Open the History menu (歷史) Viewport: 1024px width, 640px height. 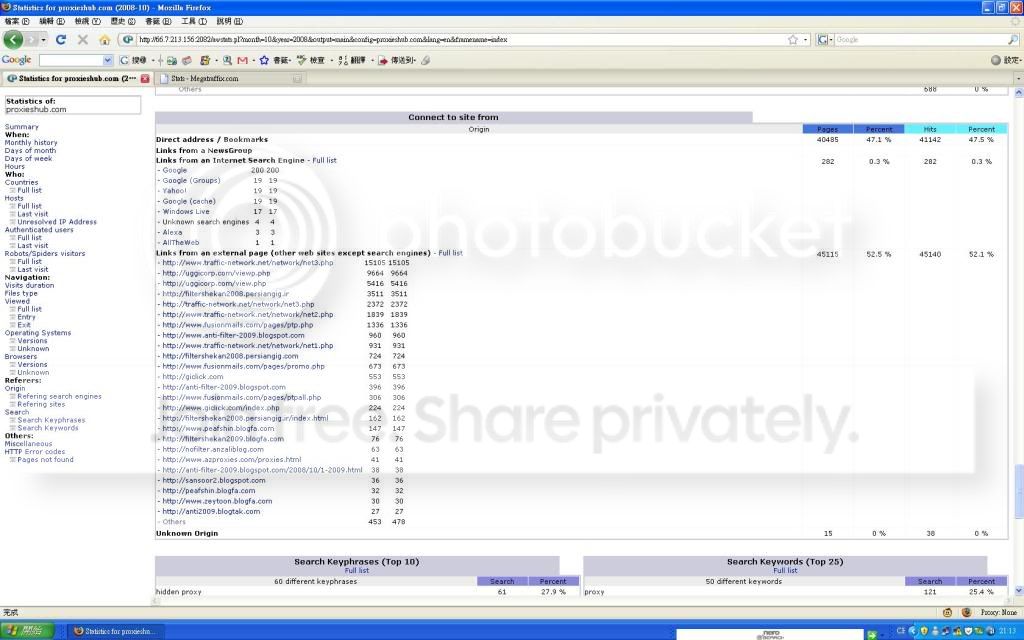point(123,21)
